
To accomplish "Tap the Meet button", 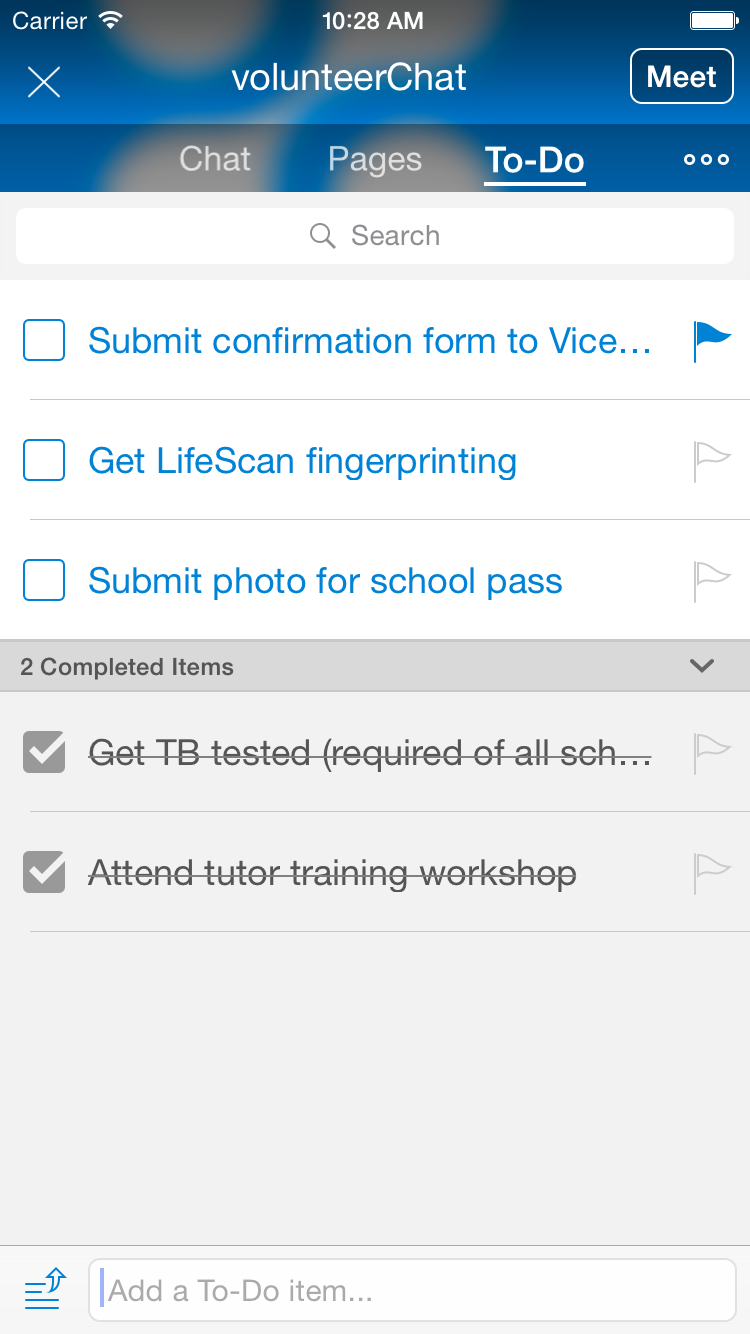I will tap(682, 77).
